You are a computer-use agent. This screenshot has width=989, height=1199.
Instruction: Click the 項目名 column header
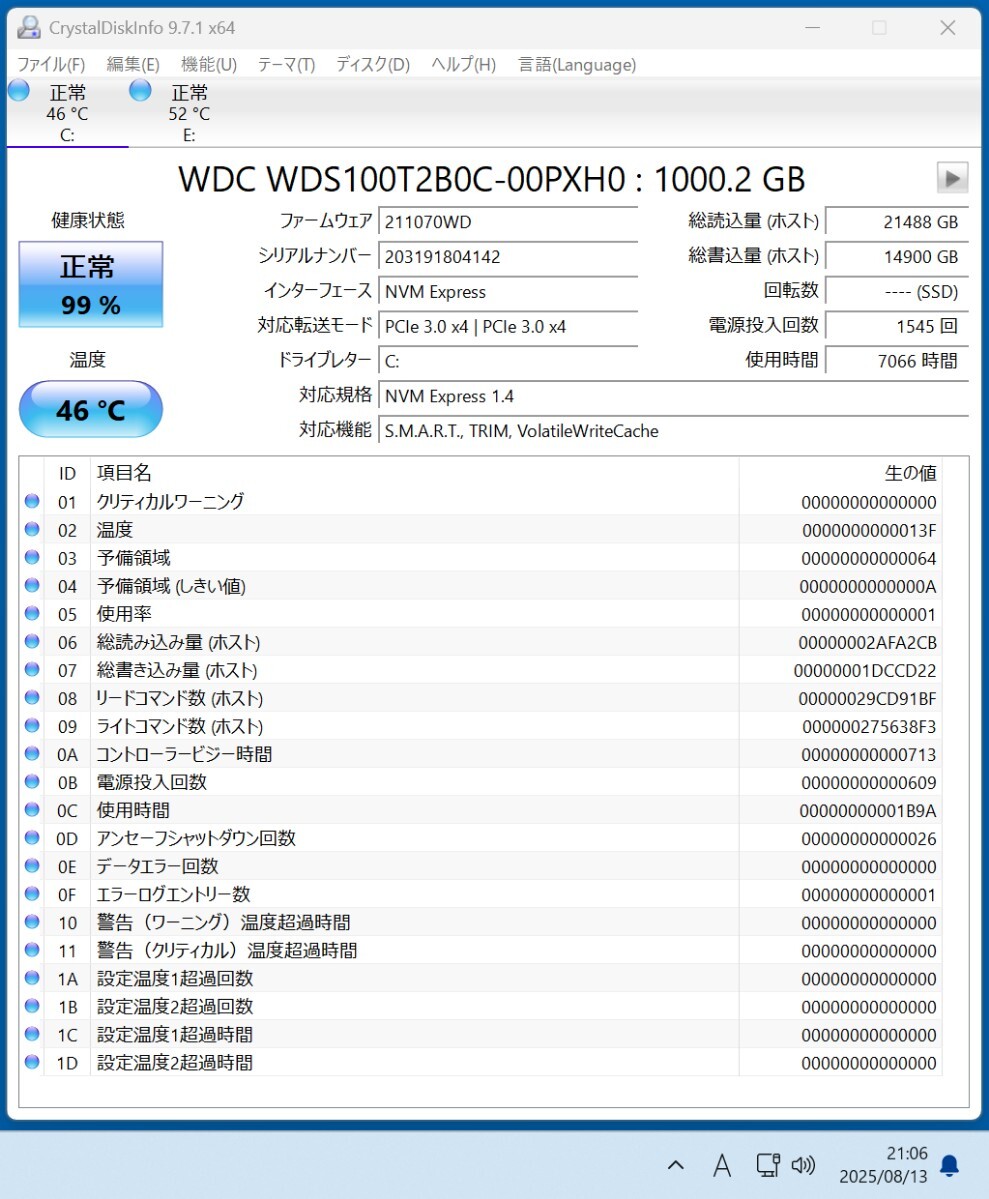point(415,473)
